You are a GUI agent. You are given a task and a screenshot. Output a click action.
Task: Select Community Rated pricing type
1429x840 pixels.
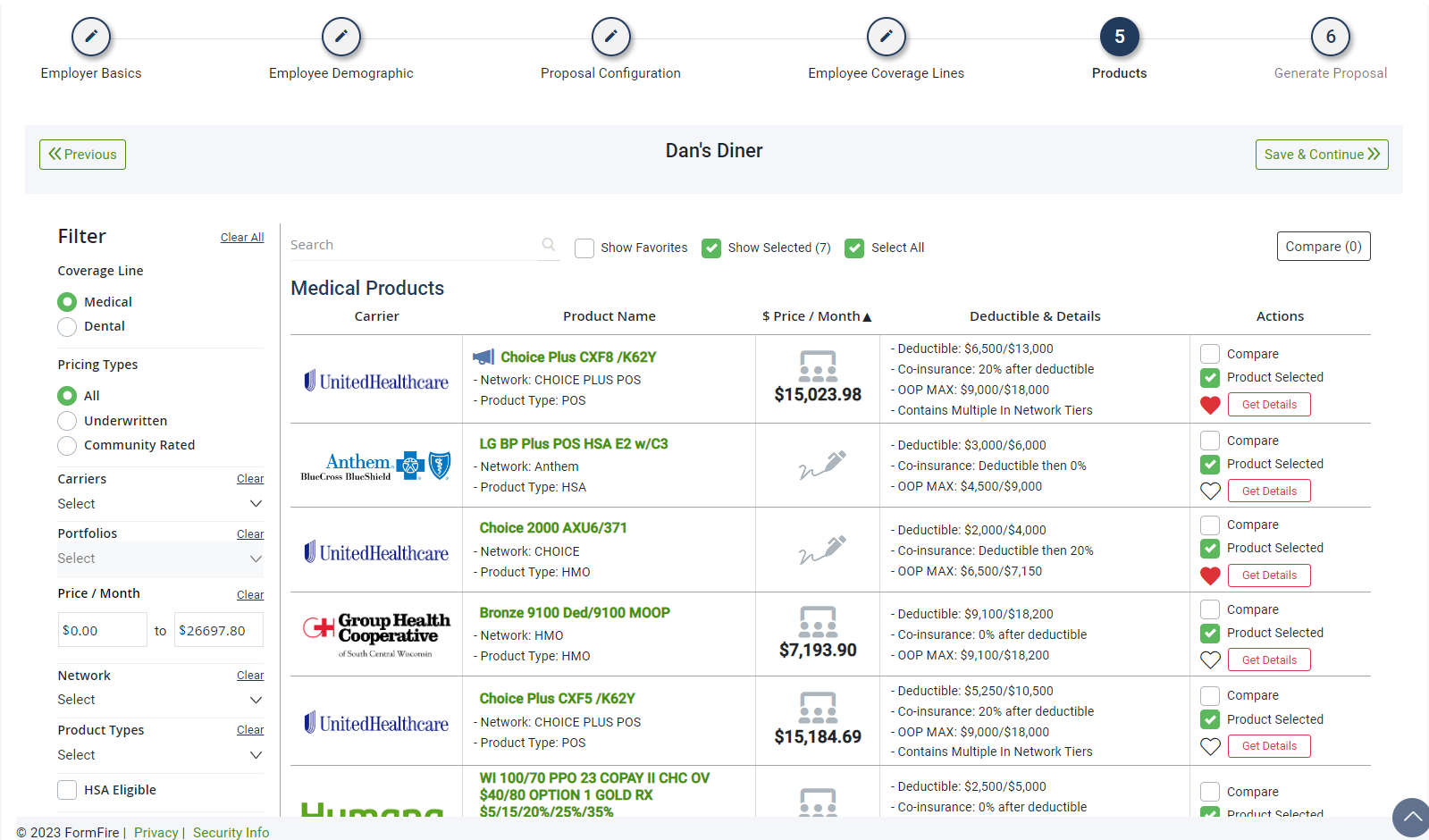(67, 445)
